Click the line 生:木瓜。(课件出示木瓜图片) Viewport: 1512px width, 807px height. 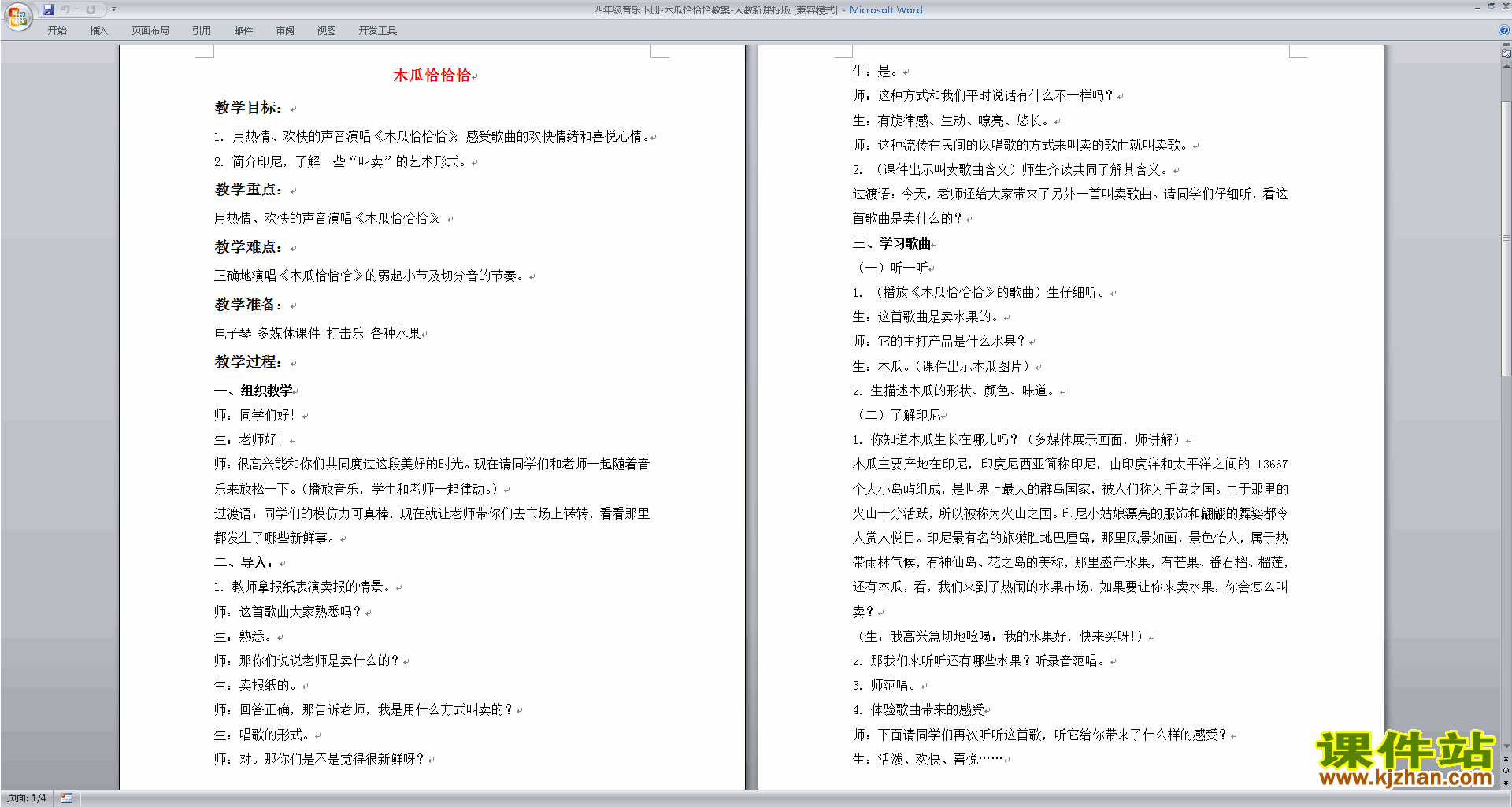coord(941,366)
